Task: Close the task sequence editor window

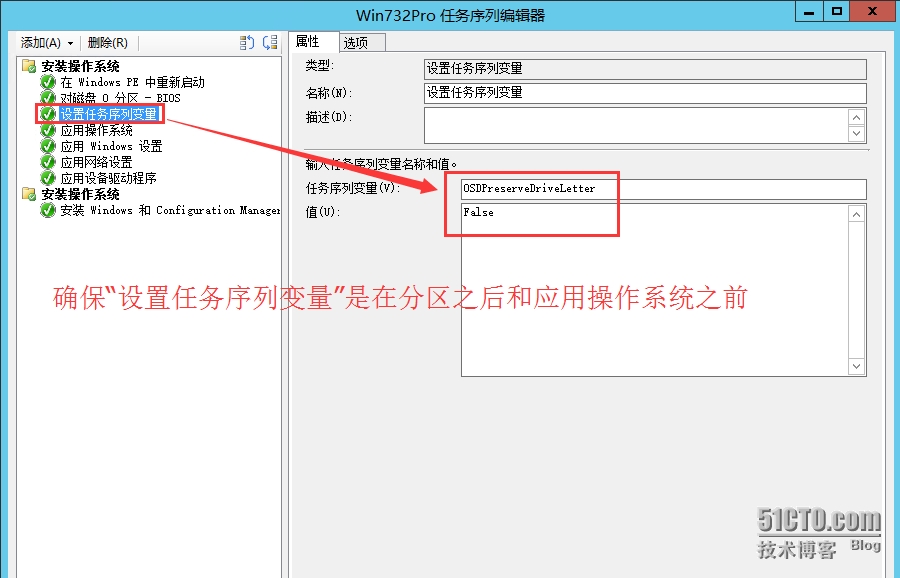Action: [872, 11]
